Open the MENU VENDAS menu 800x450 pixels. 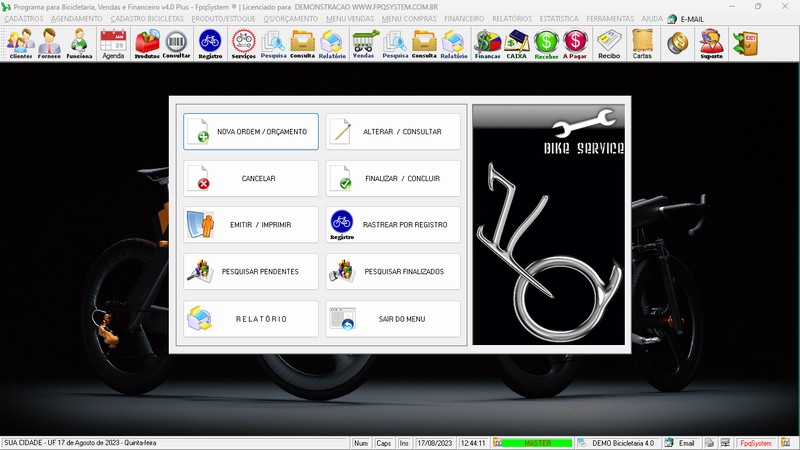349,18
